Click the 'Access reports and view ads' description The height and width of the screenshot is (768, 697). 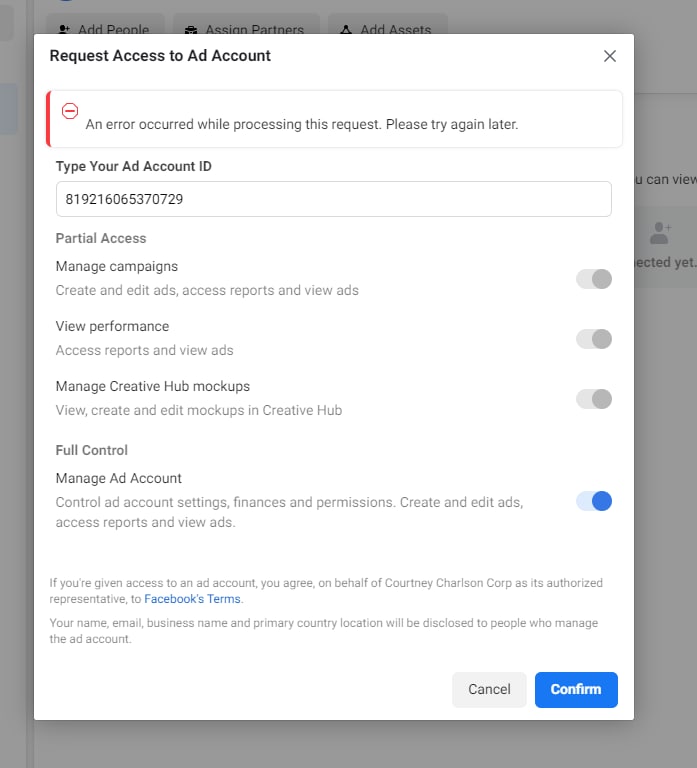144,351
